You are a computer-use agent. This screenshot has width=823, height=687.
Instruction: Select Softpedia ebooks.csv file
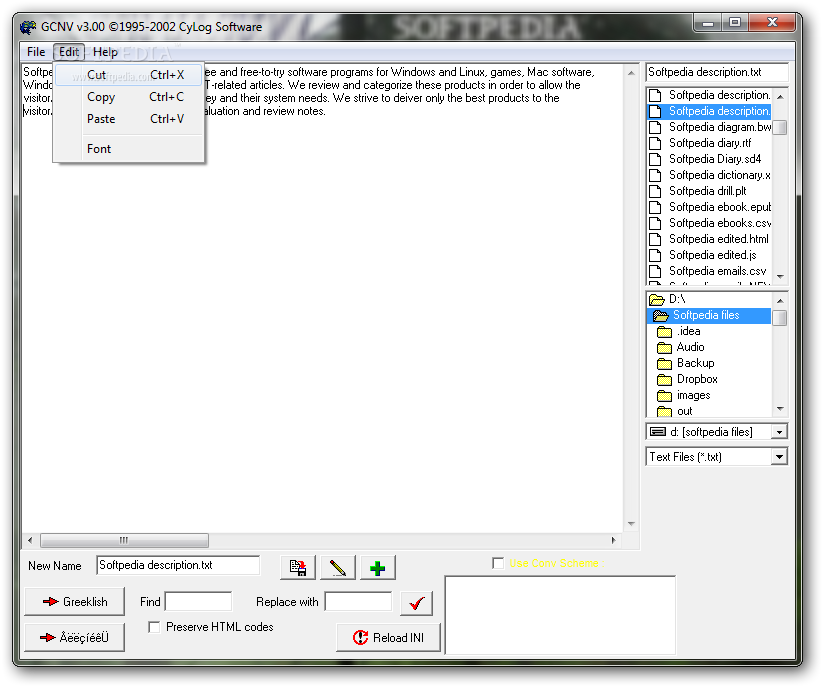click(710, 223)
